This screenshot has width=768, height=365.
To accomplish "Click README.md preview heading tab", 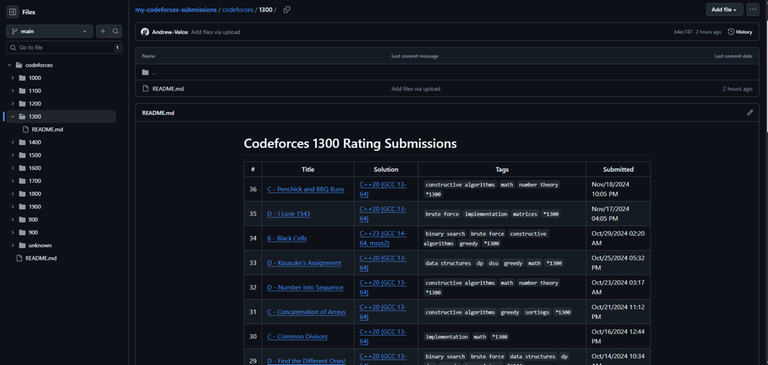I will click(x=158, y=113).
